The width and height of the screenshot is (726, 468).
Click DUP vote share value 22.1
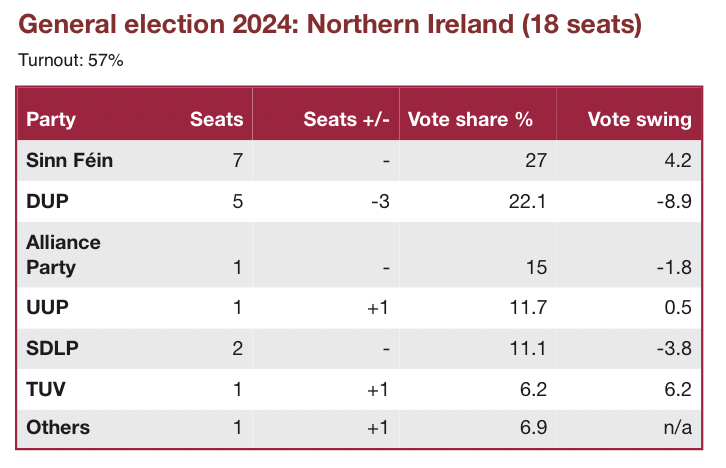click(x=528, y=201)
